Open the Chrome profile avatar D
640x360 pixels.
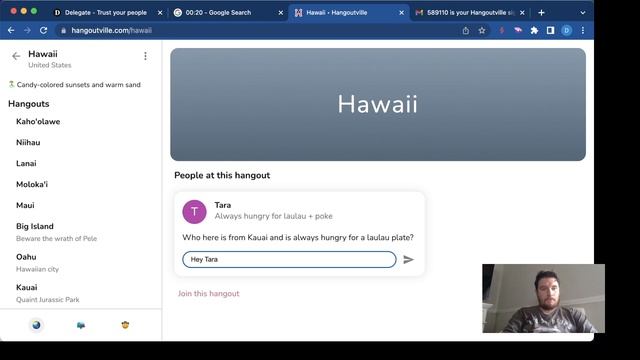567,31
